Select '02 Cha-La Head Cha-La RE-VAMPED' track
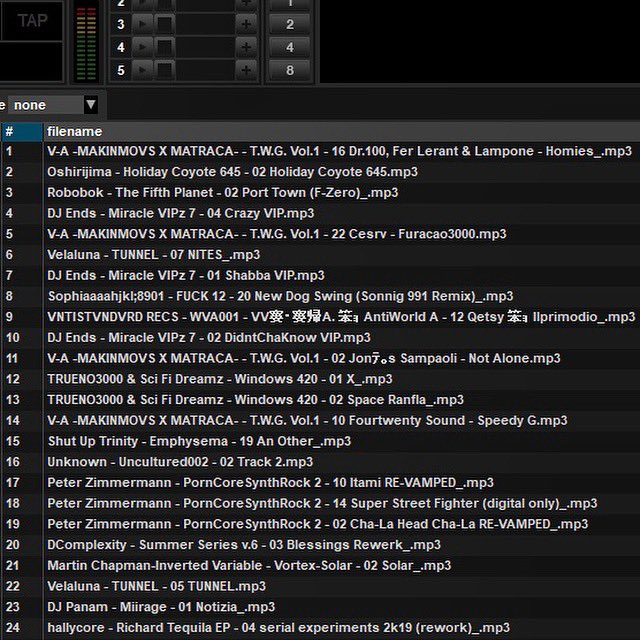Screen dimensions: 640x640 coord(320,524)
